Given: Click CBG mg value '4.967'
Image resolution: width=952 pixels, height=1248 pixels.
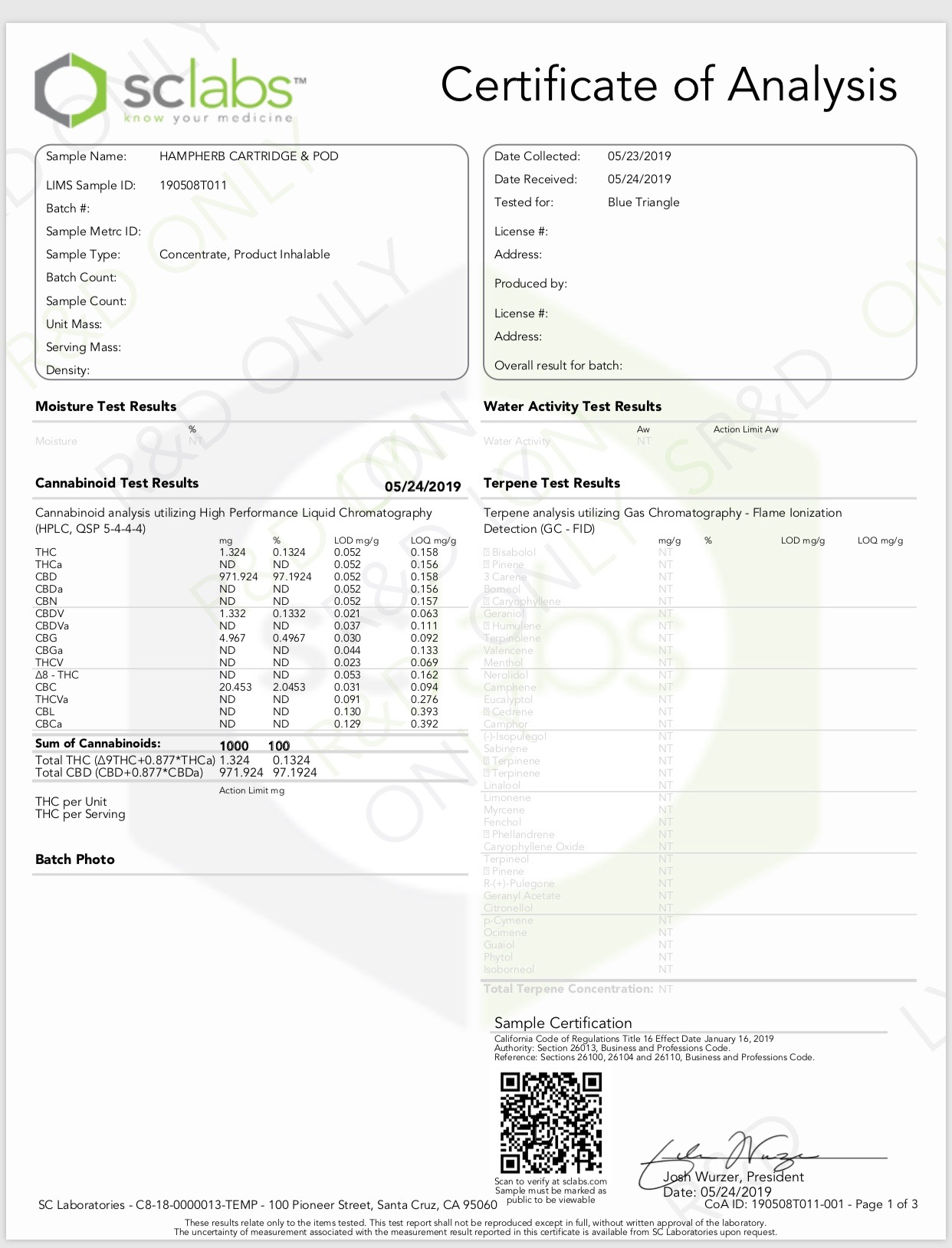Looking at the screenshot, I should point(232,638).
